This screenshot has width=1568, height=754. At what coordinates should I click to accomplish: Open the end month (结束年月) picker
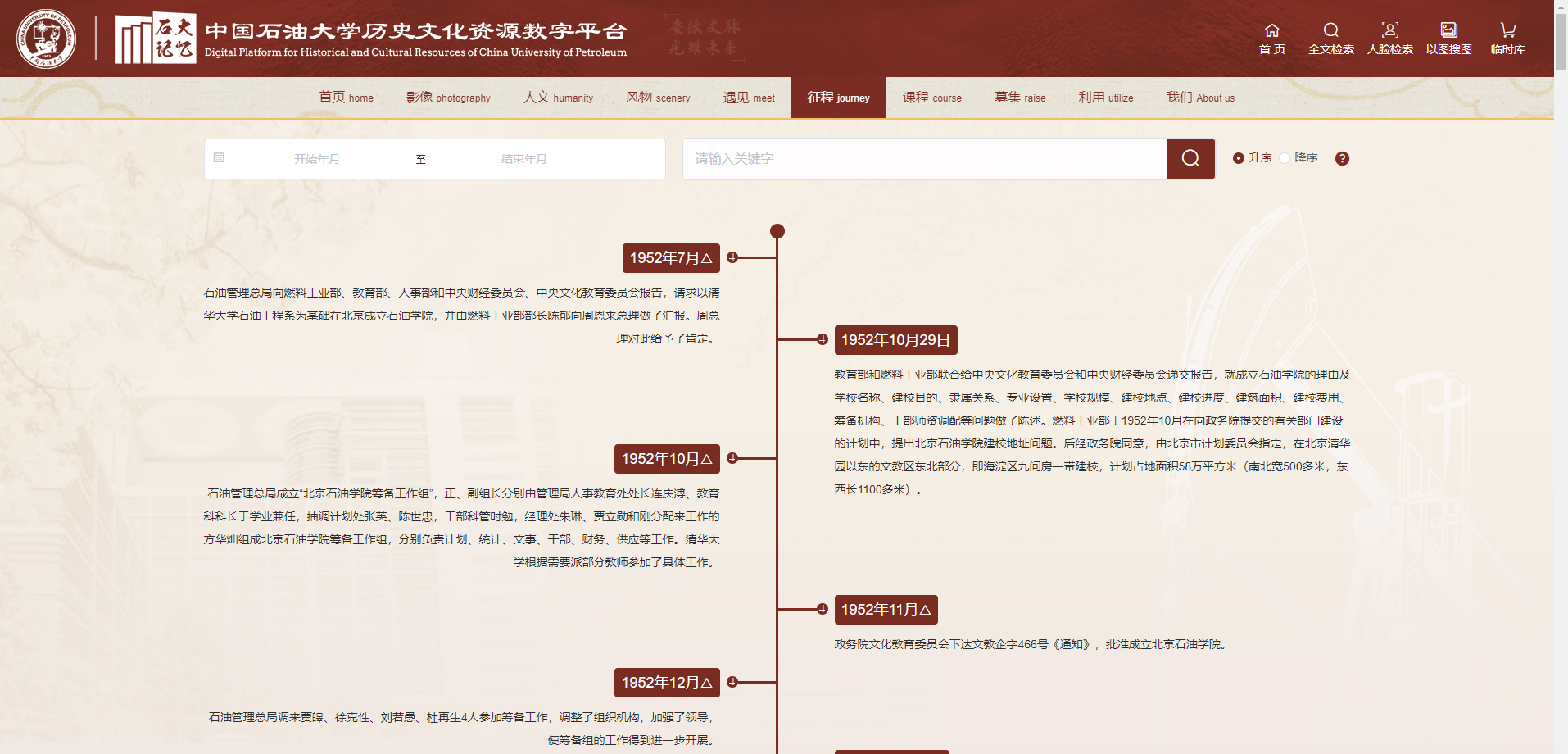click(x=523, y=159)
